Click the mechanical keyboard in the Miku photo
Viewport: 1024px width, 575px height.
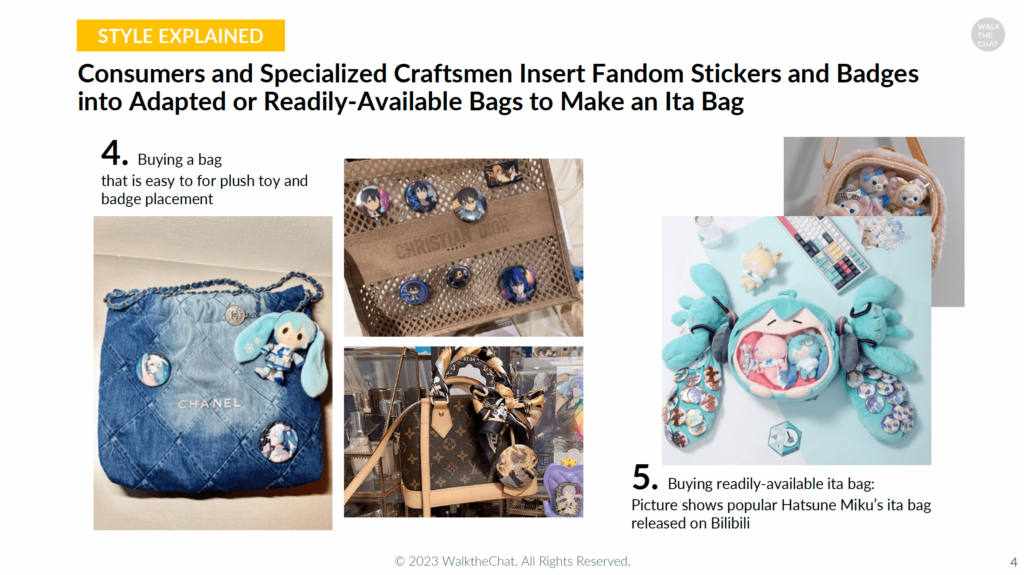coord(824,251)
